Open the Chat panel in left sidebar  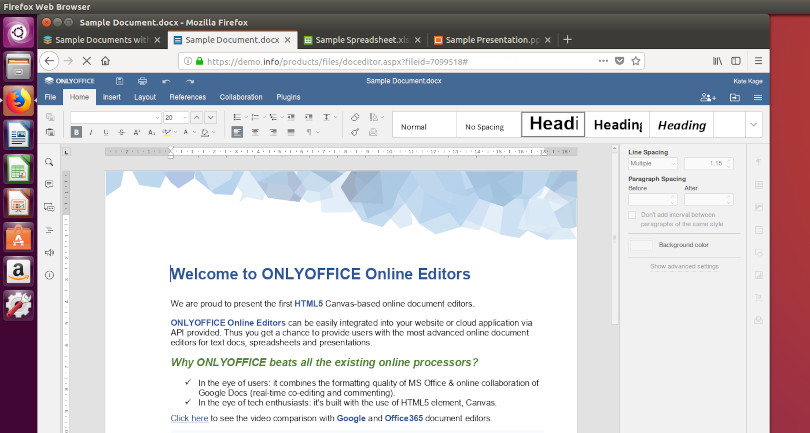point(49,207)
